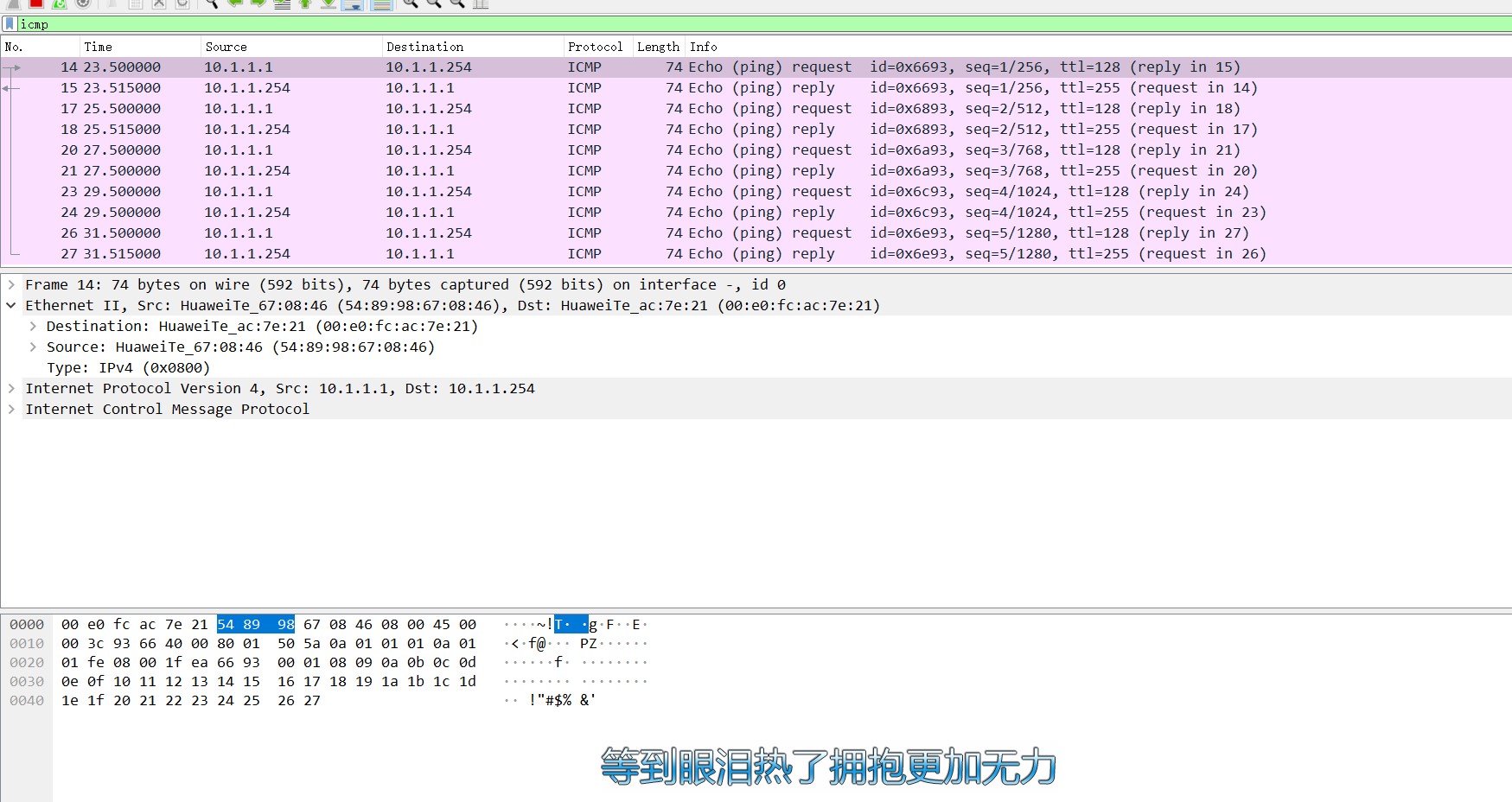Sort packets by the Protocol column
1512x802 pixels.
tap(596, 46)
